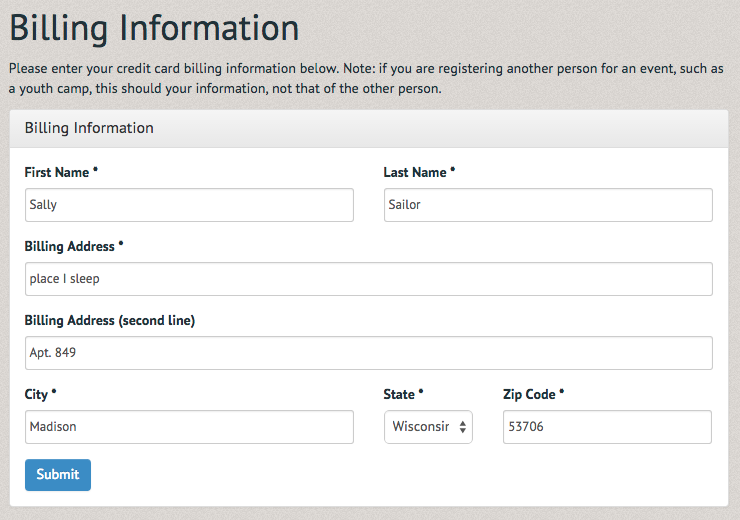Viewport: 740px width, 520px height.
Task: Click the Zip Code label
Action: pyautogui.click(x=529, y=394)
